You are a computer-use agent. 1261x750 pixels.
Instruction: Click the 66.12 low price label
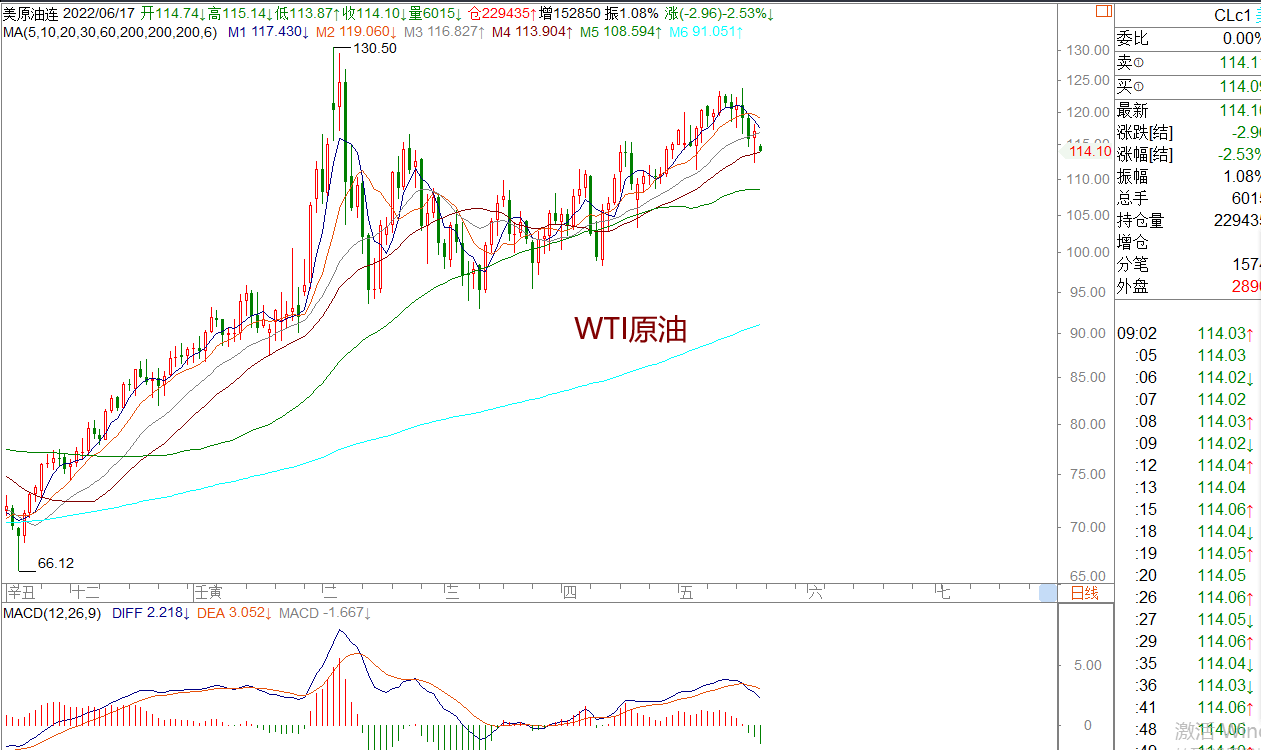click(x=56, y=563)
